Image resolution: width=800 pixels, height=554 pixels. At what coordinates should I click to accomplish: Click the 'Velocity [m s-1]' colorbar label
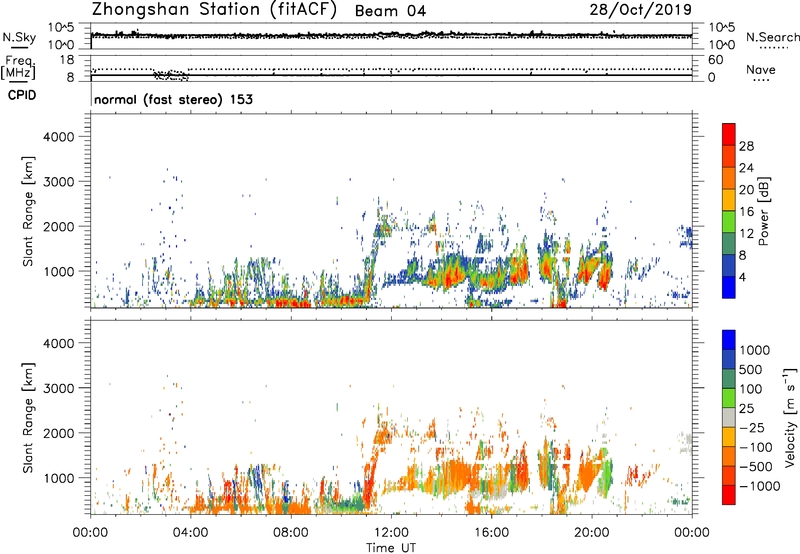point(790,417)
